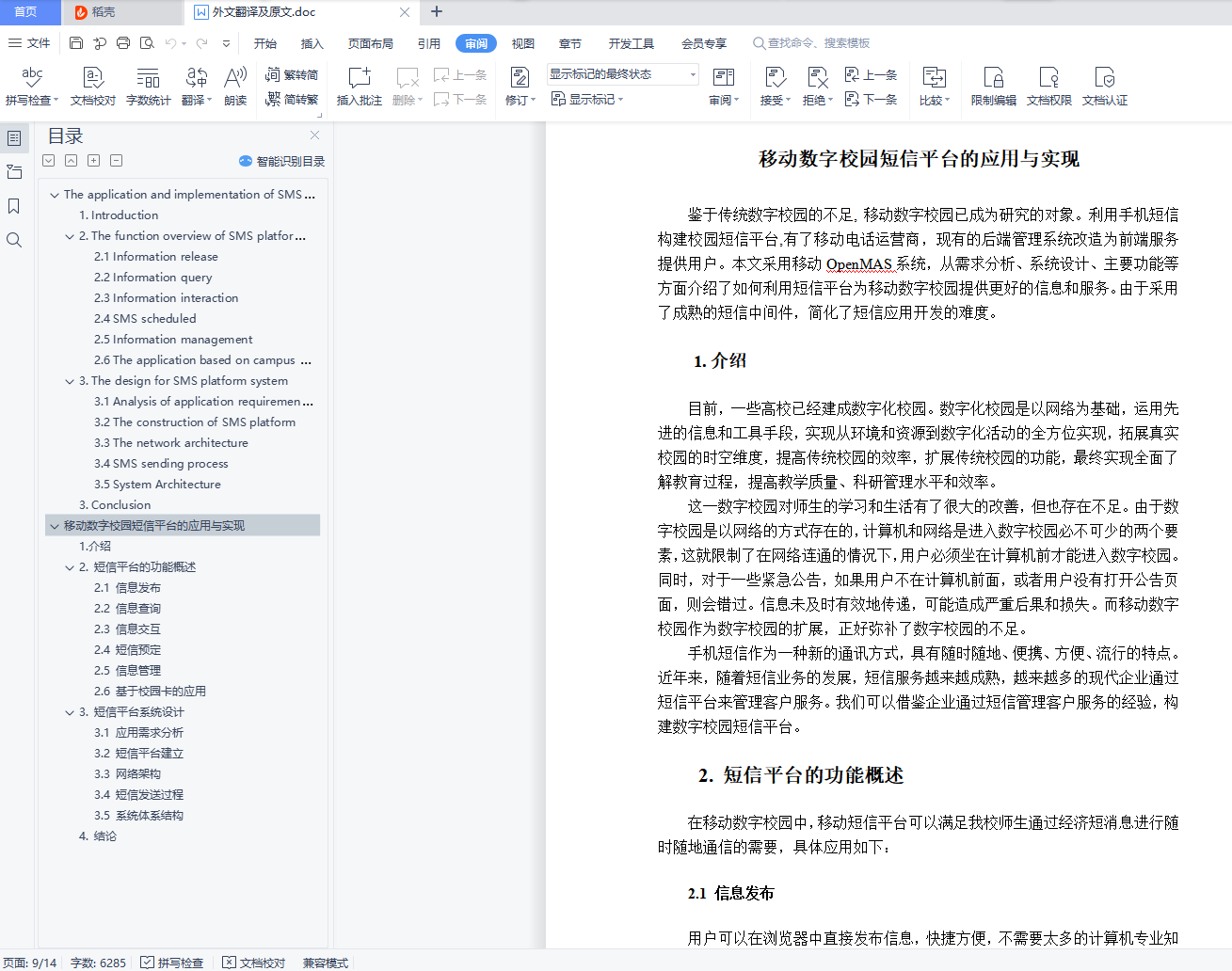The image size is (1232, 971).
Task: Click the print icon in quick access toolbar
Action: (x=123, y=43)
